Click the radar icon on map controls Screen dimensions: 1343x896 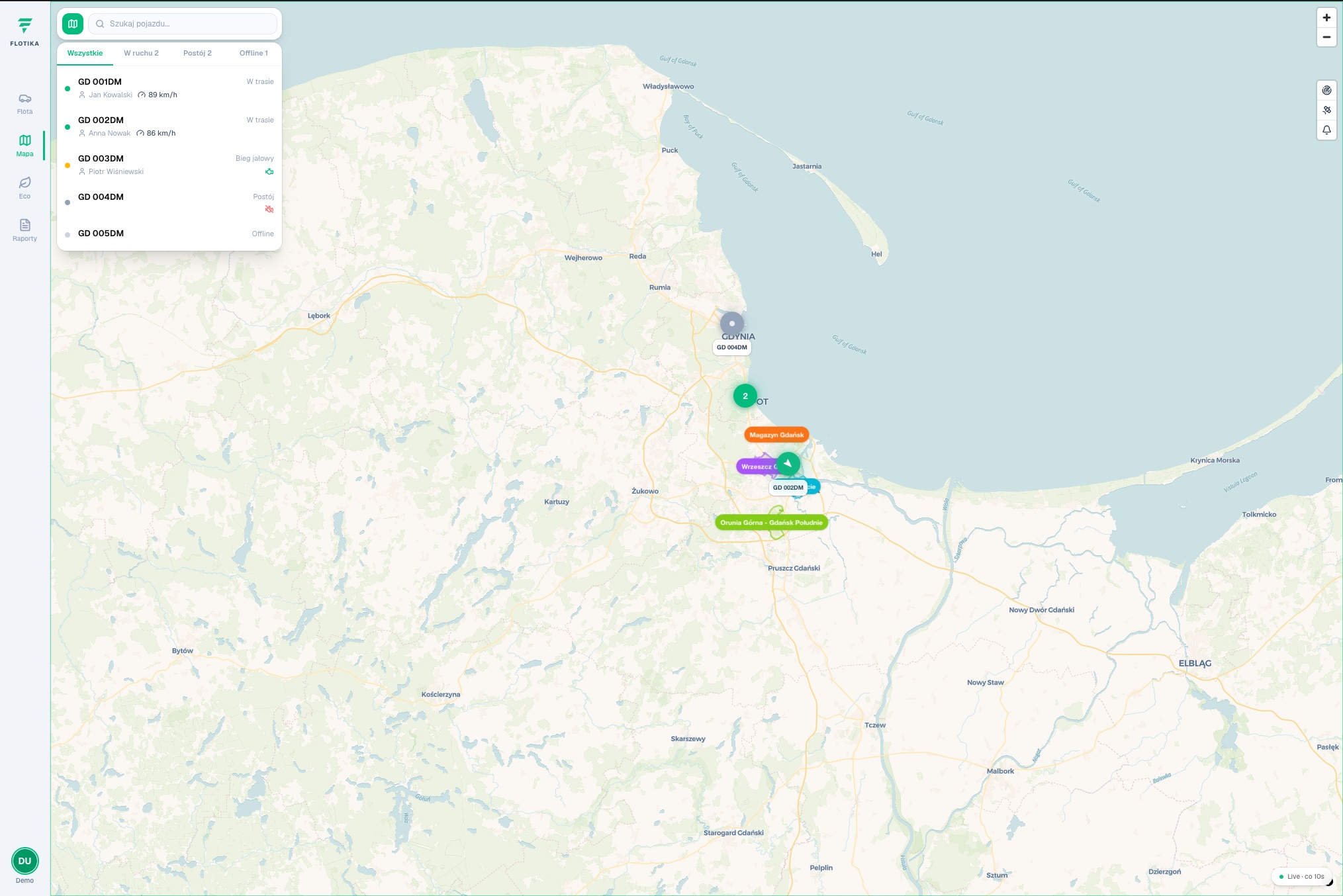click(x=1326, y=91)
